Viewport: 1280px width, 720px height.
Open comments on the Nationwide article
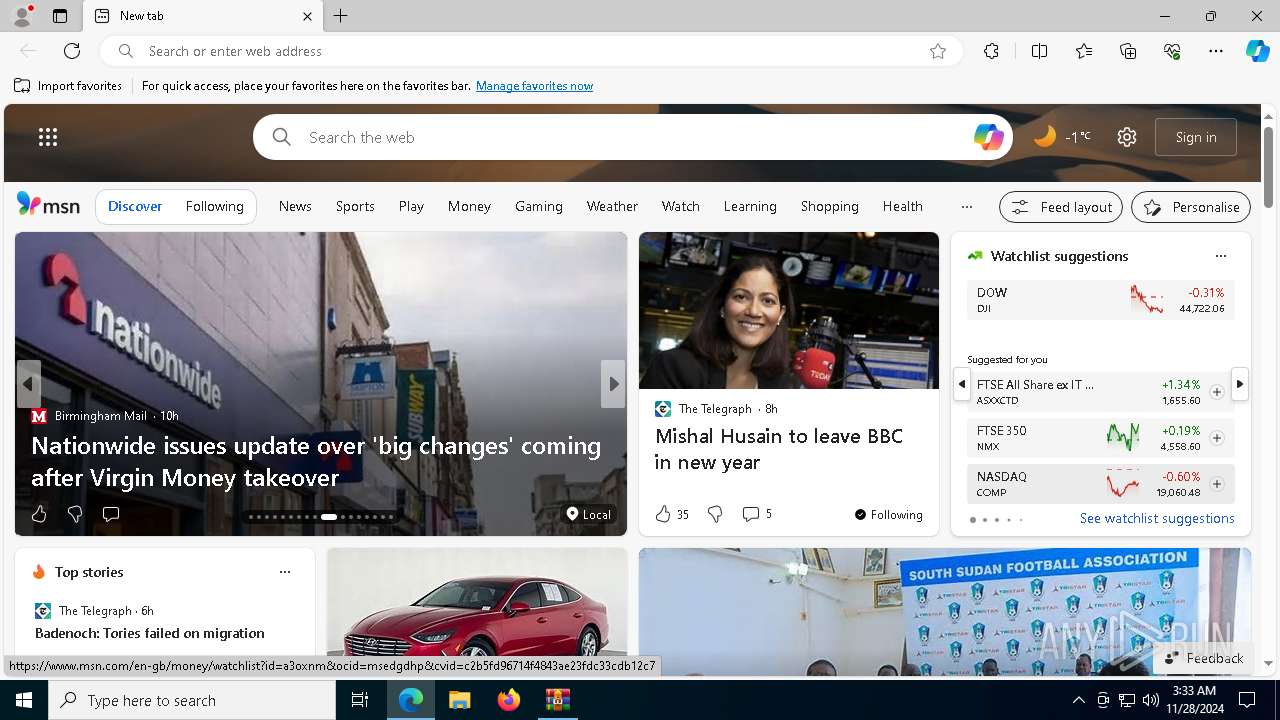point(111,514)
